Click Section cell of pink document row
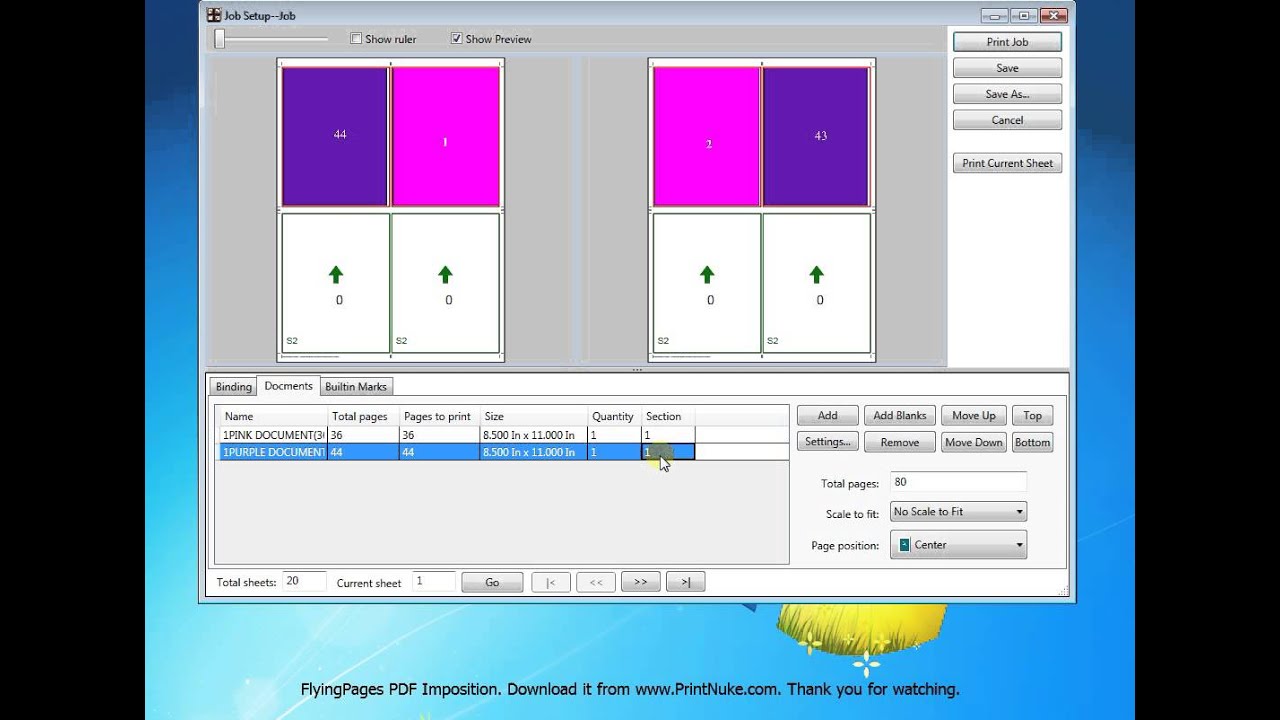 (667, 435)
